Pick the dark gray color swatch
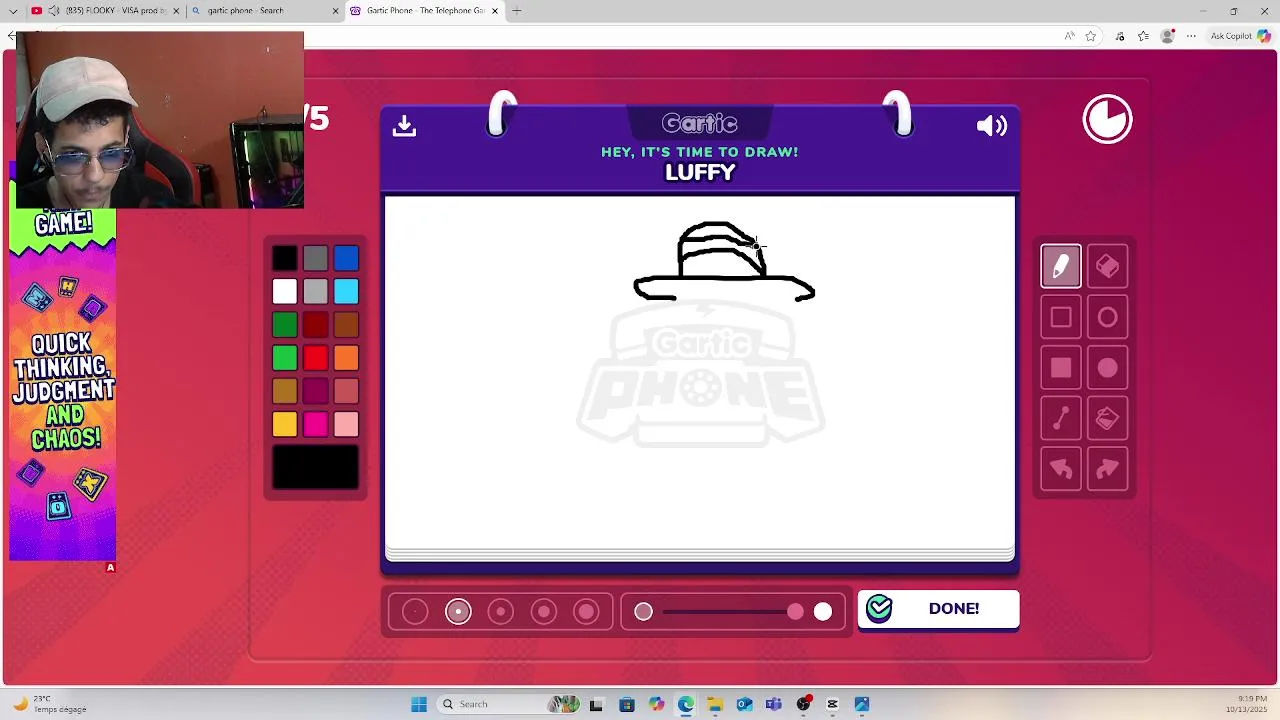The width and height of the screenshot is (1280, 720). tap(316, 259)
